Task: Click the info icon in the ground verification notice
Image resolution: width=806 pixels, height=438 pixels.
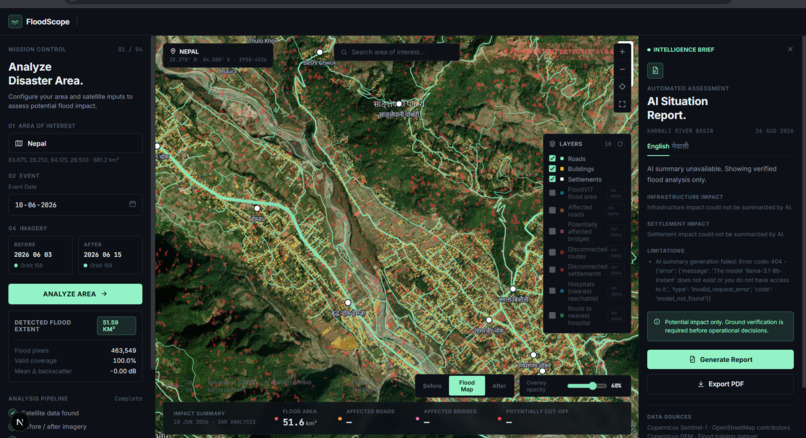Action: (656, 322)
